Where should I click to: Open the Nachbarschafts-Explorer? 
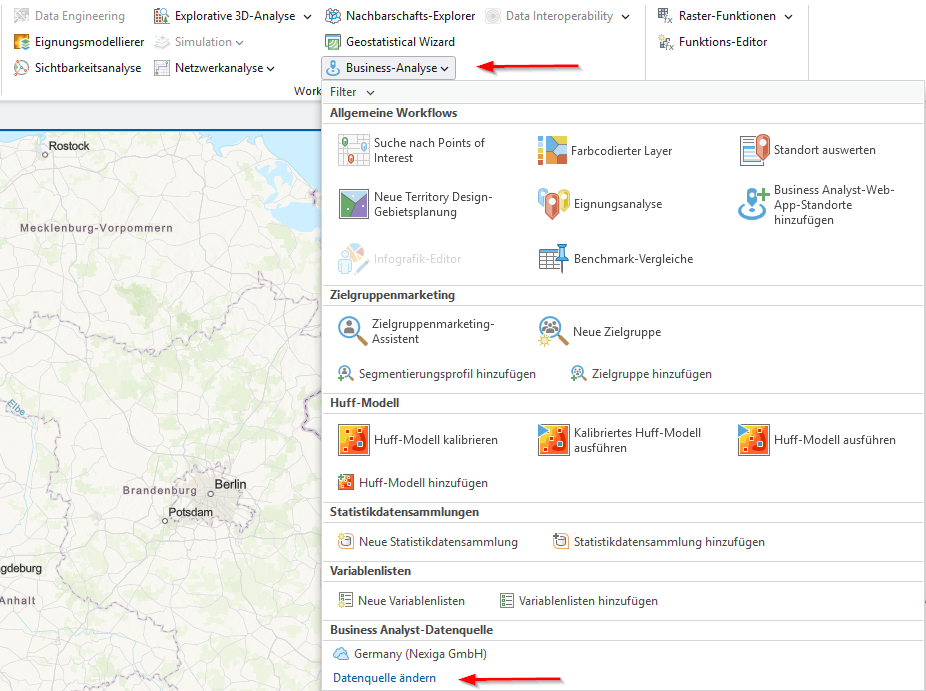400,16
